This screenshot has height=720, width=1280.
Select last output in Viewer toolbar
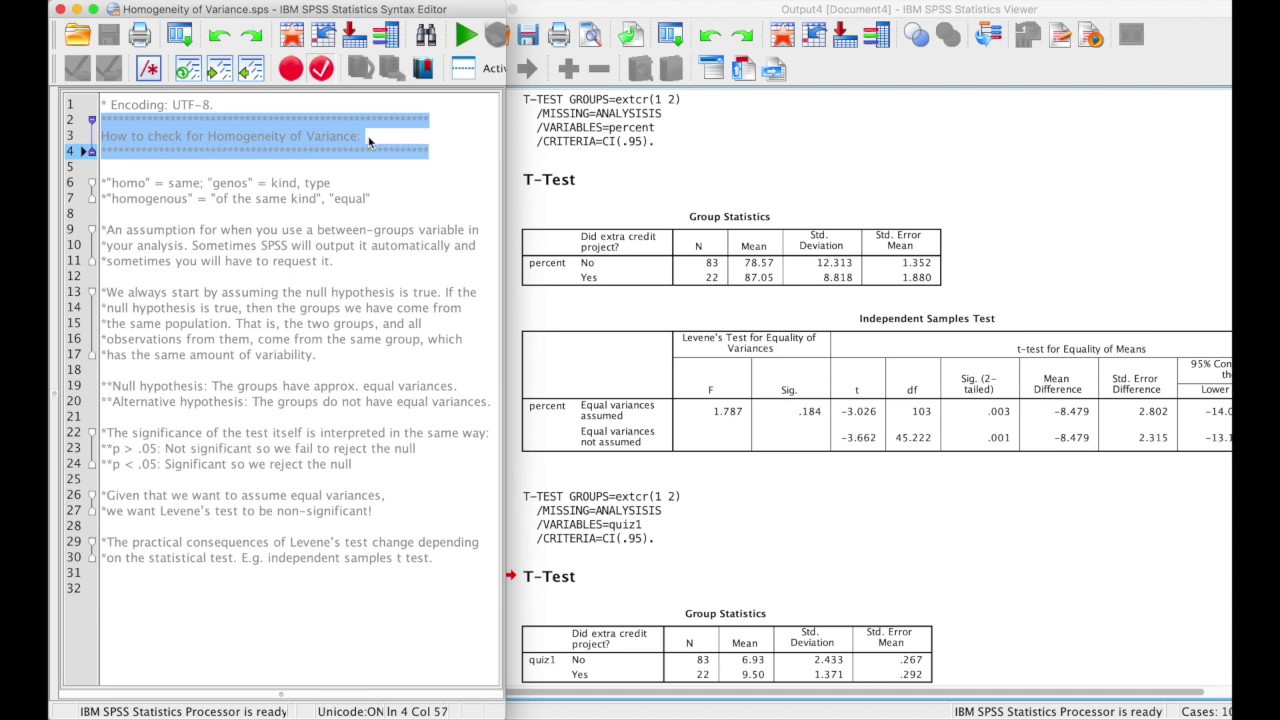[989, 36]
